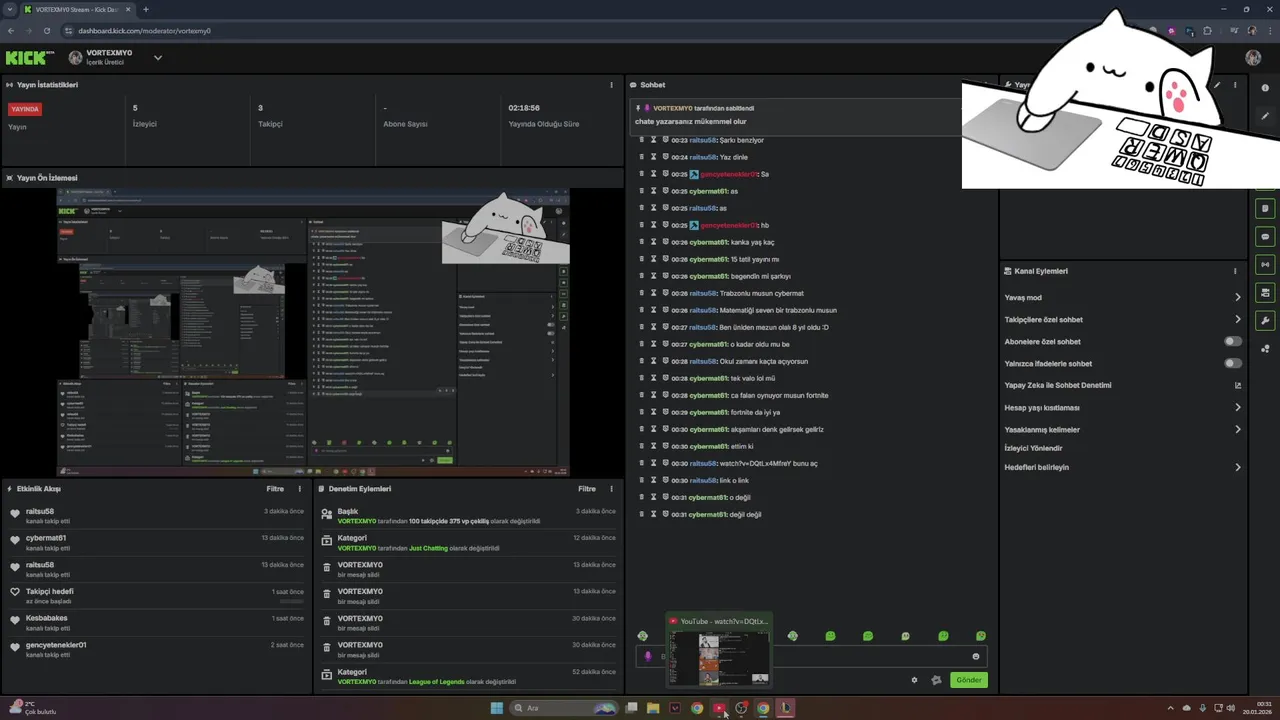Click the camera layout icon in right sidebar
Image resolution: width=1280 pixels, height=720 pixels.
1265,293
